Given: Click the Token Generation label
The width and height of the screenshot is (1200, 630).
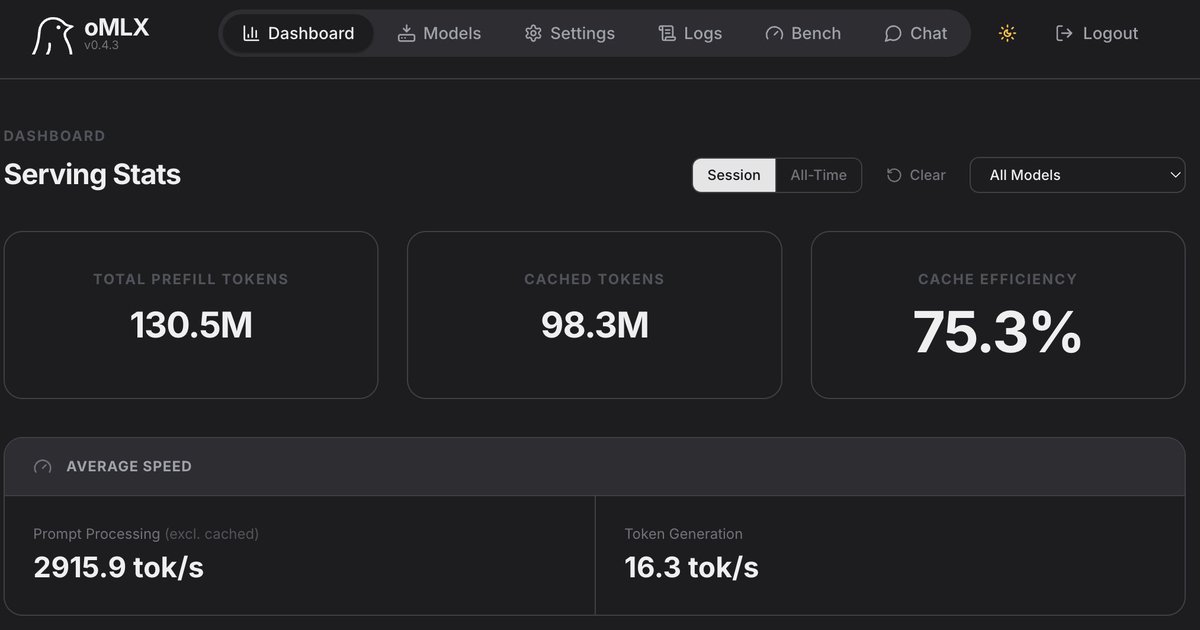Looking at the screenshot, I should pyautogui.click(x=684, y=534).
